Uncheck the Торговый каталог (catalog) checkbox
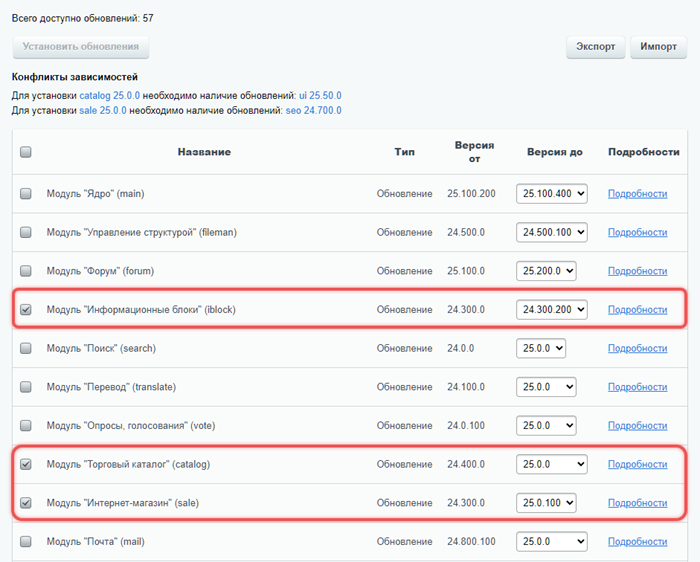Screen dimensions: 700x562 point(26,464)
